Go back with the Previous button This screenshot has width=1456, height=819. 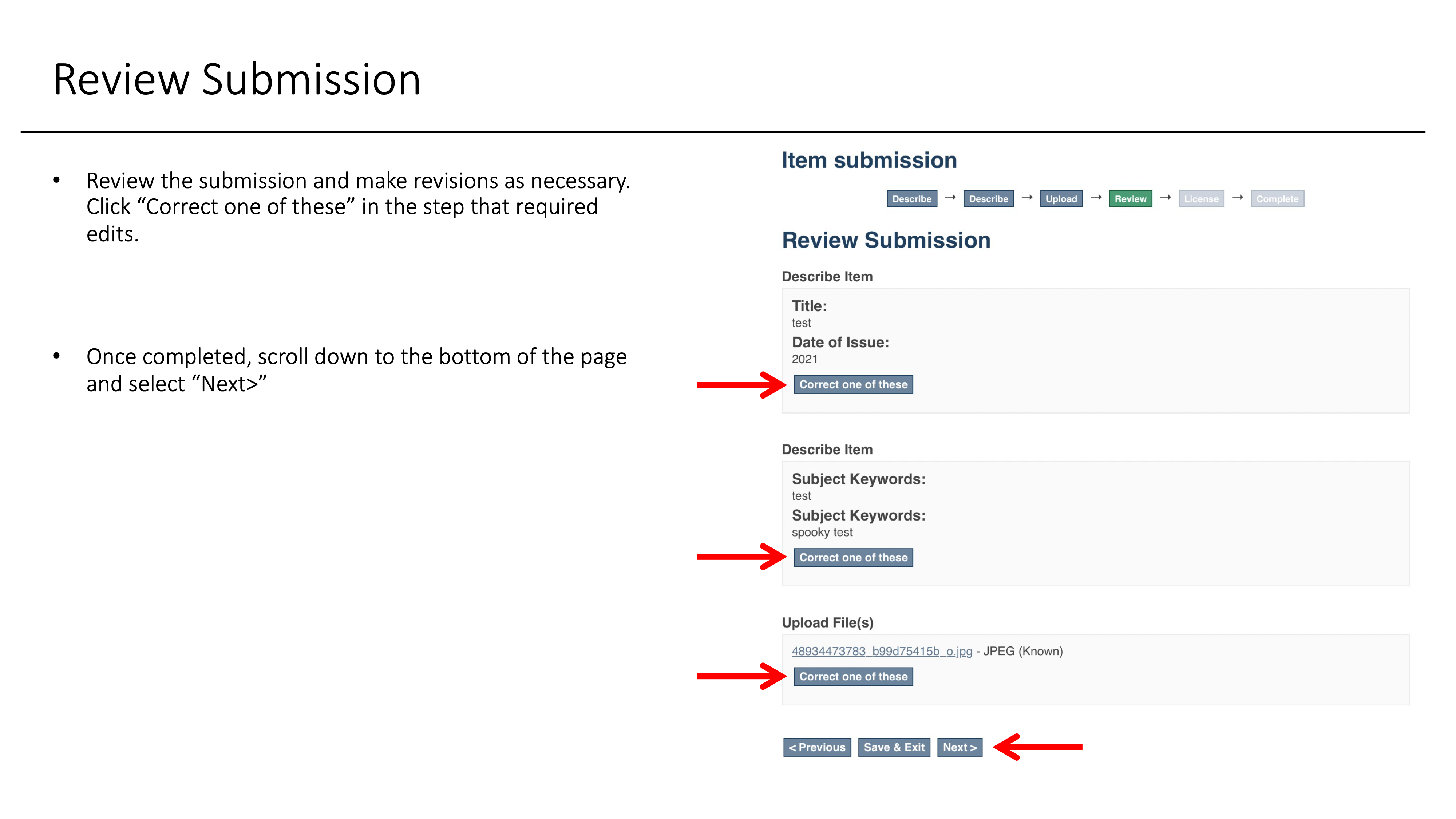[x=817, y=747]
